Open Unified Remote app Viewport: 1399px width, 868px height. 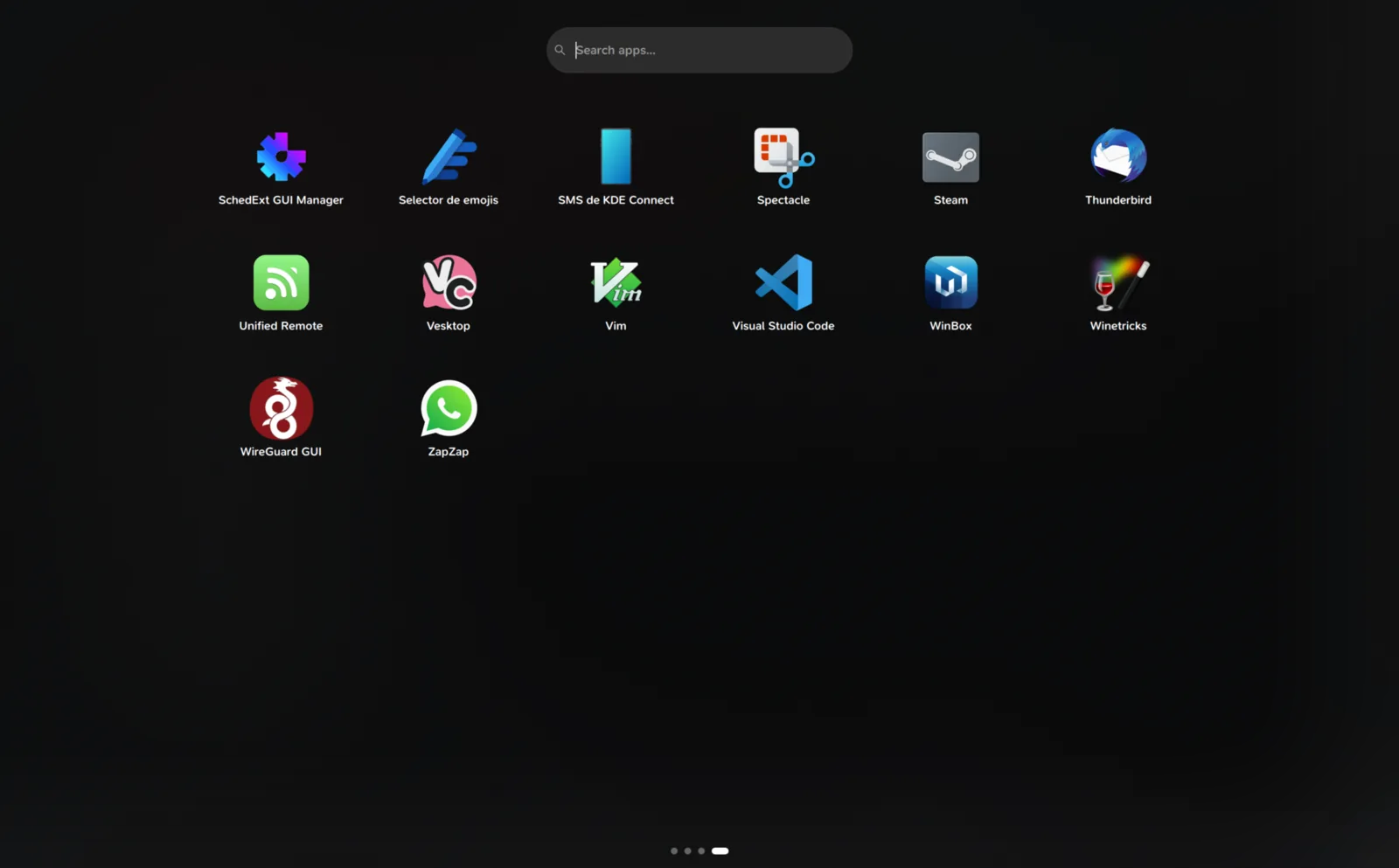click(x=281, y=282)
